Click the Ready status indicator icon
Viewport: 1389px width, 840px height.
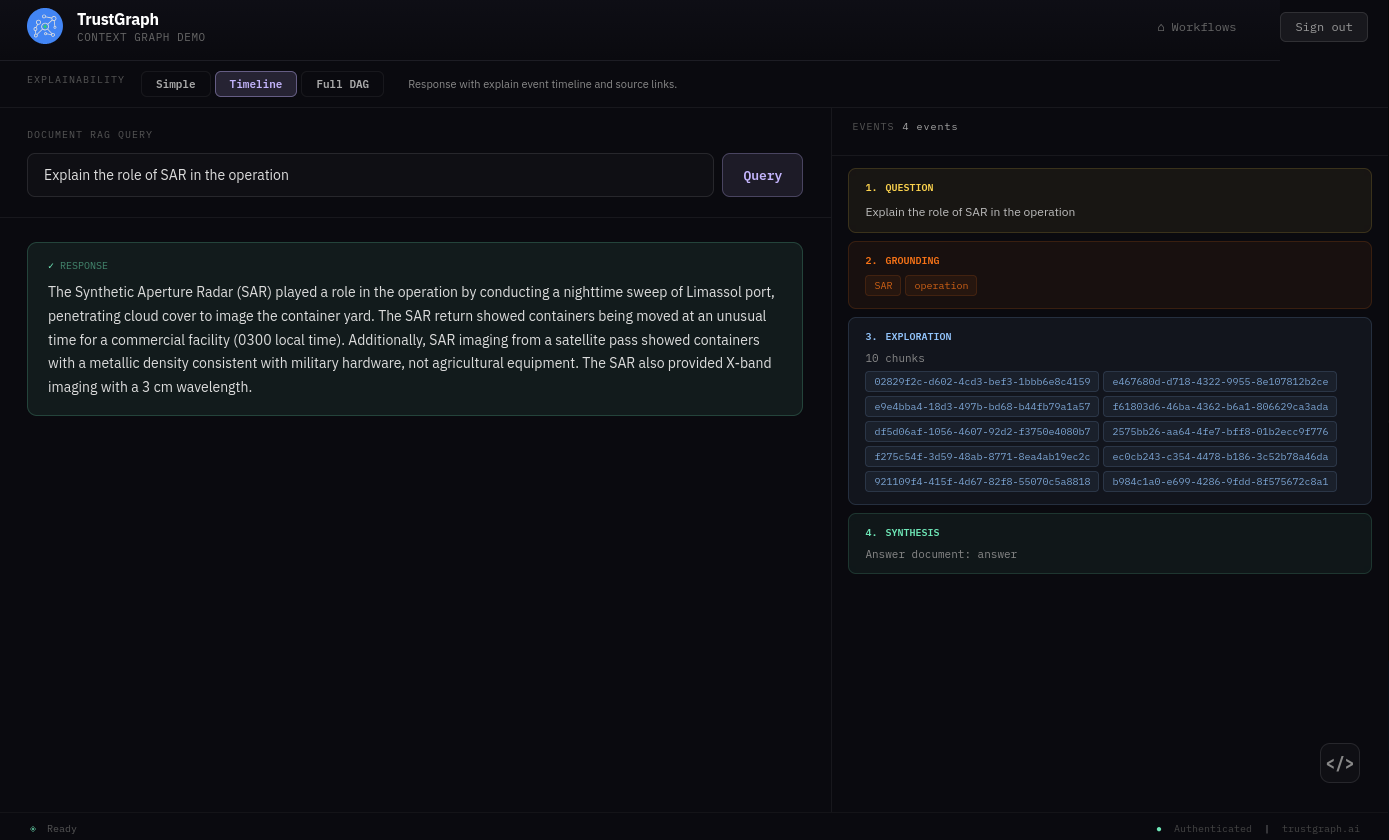click(33, 828)
